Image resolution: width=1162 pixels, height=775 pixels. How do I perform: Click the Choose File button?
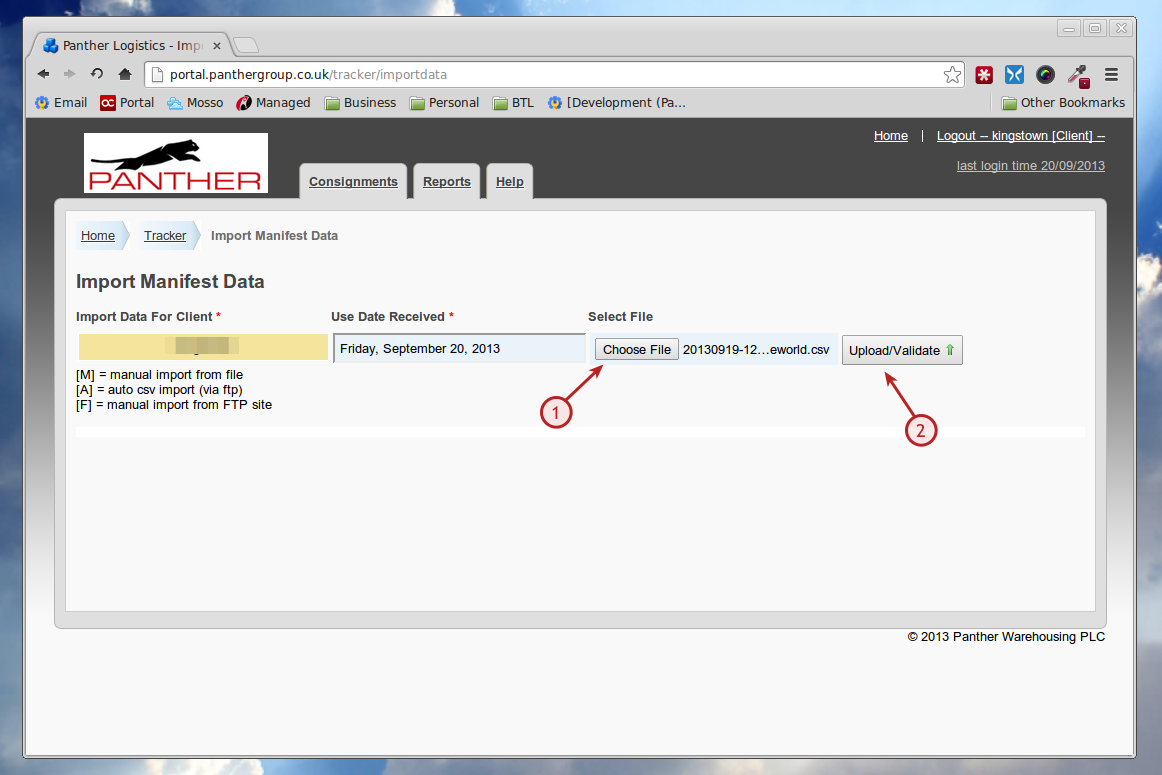coord(637,350)
